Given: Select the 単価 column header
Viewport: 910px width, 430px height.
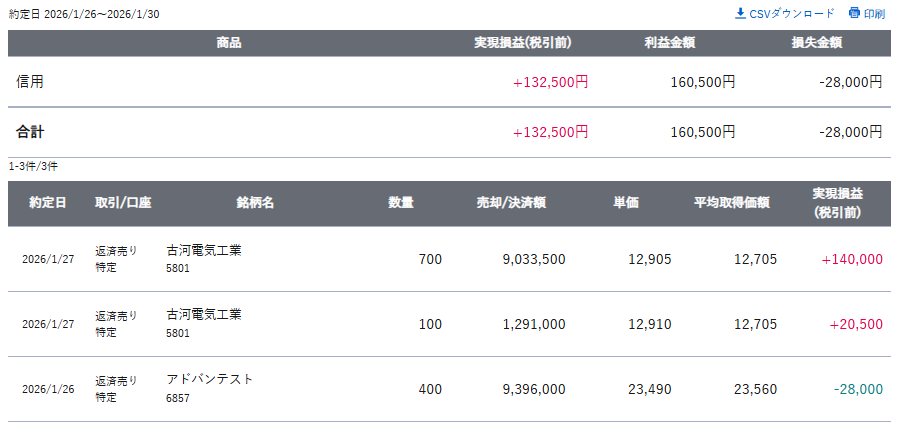Looking at the screenshot, I should pos(626,203).
